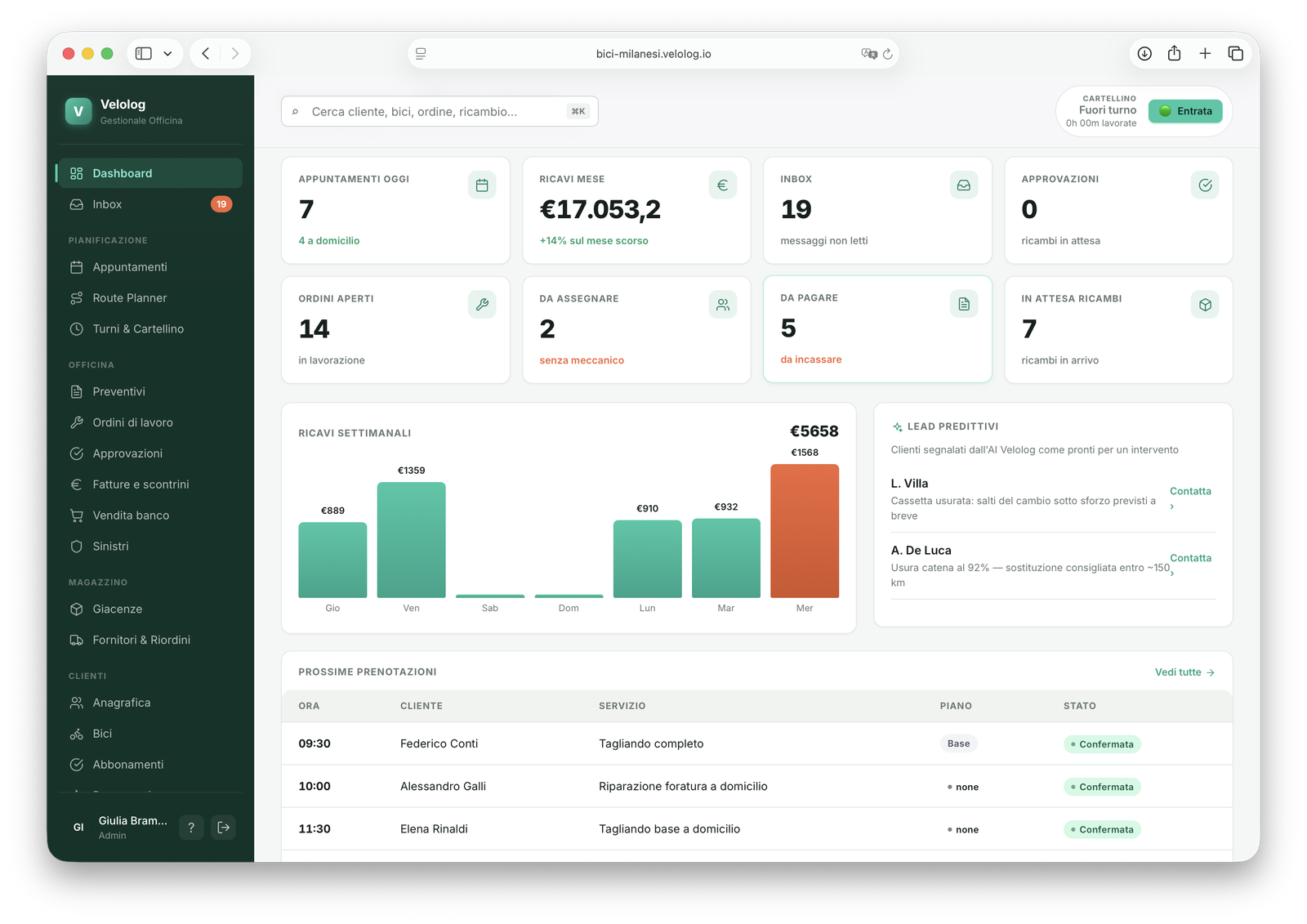Viewport: 1307px width, 924px height.
Task: Clock in with the Entrata button
Action: pyautogui.click(x=1185, y=111)
